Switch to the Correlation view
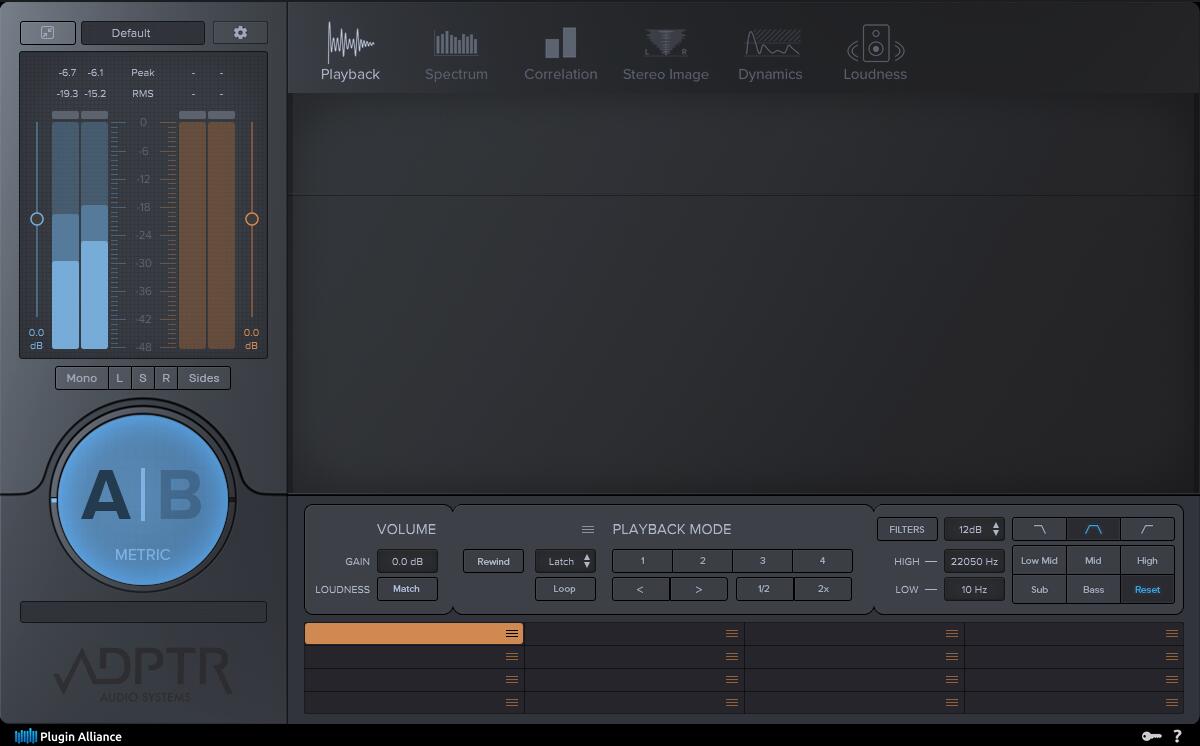Screen dimensions: 1200x746 click(x=561, y=55)
